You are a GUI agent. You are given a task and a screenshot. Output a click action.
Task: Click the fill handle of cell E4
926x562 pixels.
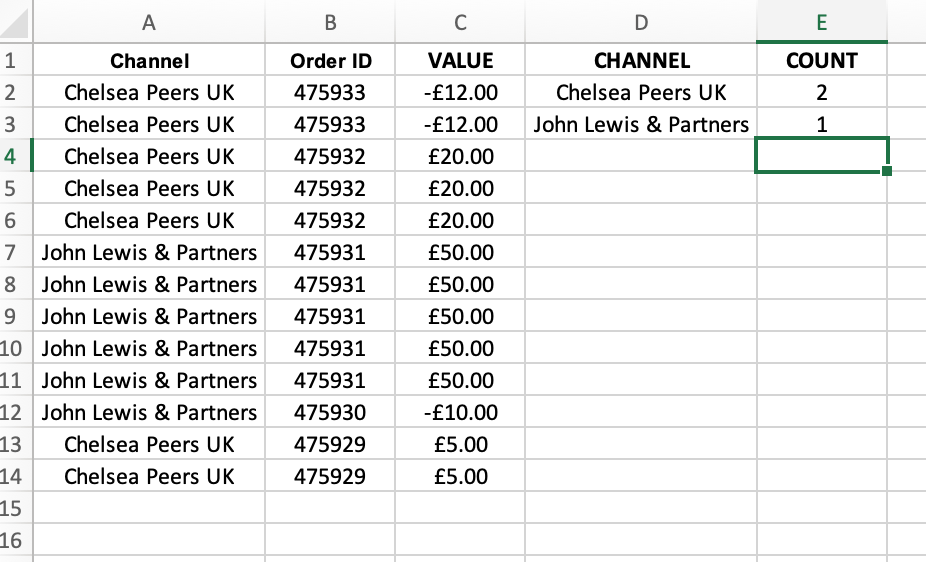click(886, 171)
